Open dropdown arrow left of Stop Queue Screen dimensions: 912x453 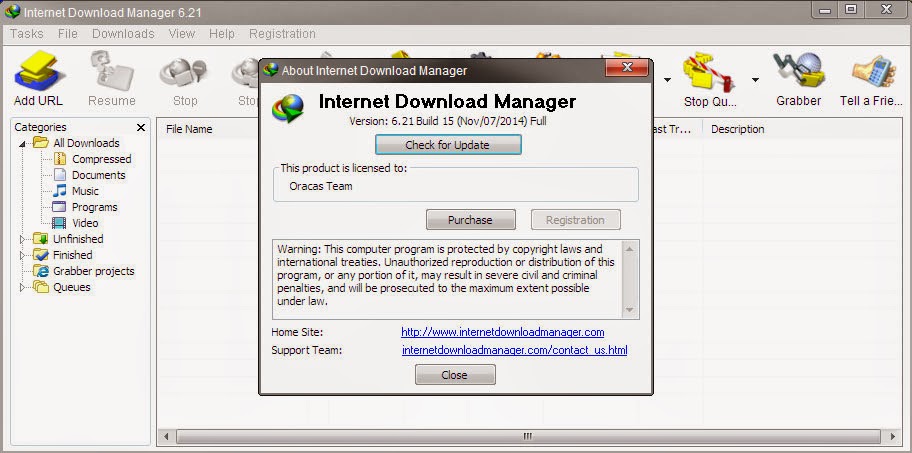(668, 80)
